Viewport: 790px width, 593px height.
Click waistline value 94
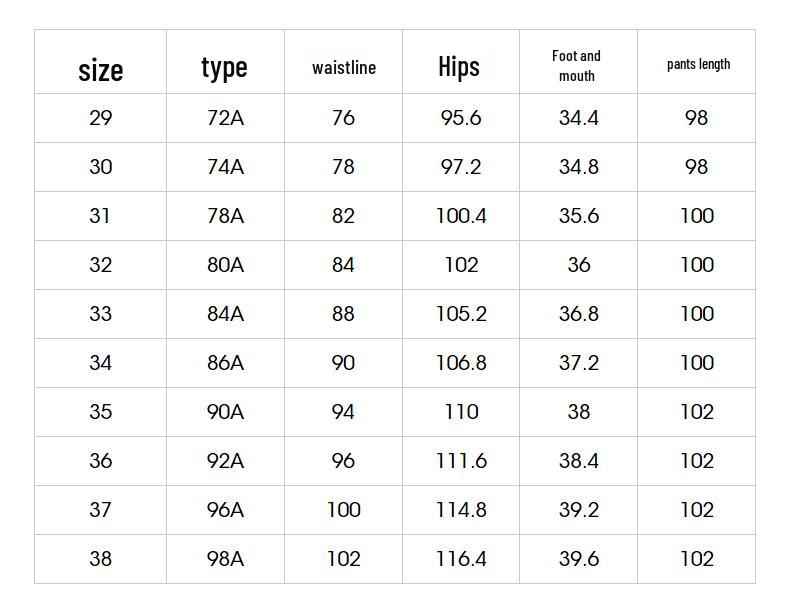click(x=343, y=412)
